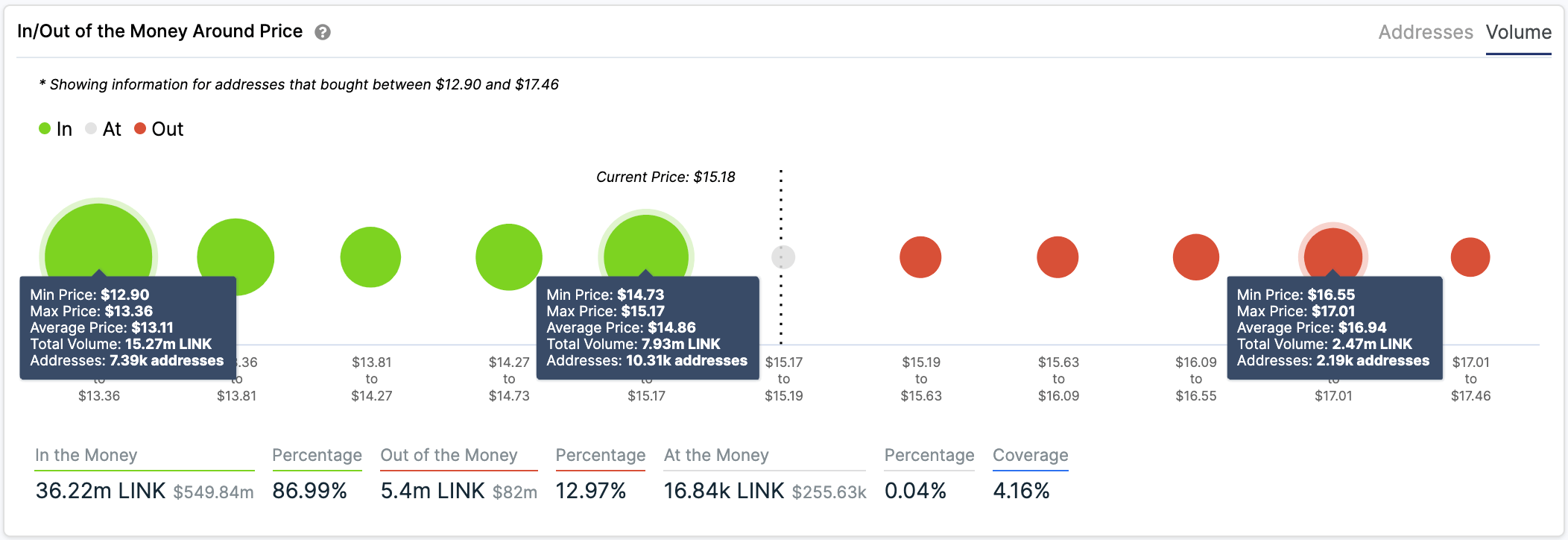Click the Current Price dotted line marker

click(781, 257)
